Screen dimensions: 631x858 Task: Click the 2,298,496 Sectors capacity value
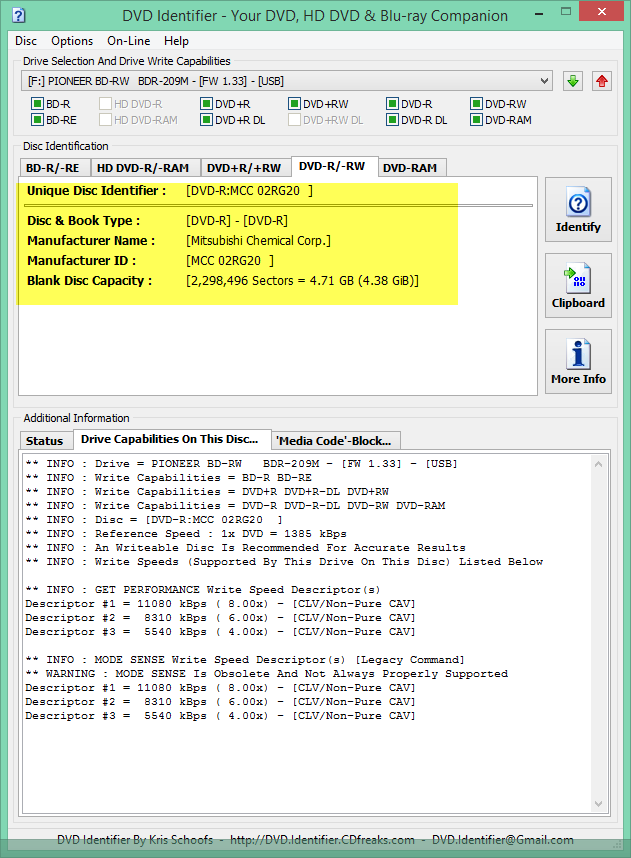[x=303, y=281]
